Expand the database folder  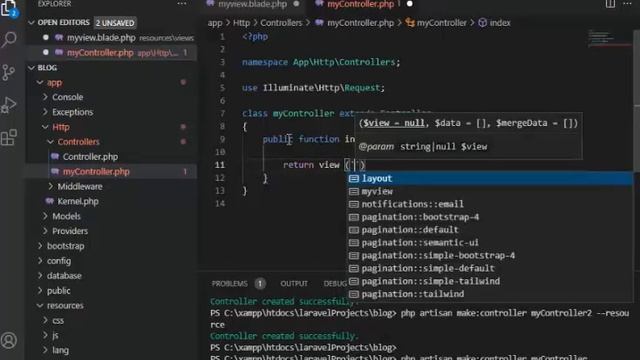[40, 276]
